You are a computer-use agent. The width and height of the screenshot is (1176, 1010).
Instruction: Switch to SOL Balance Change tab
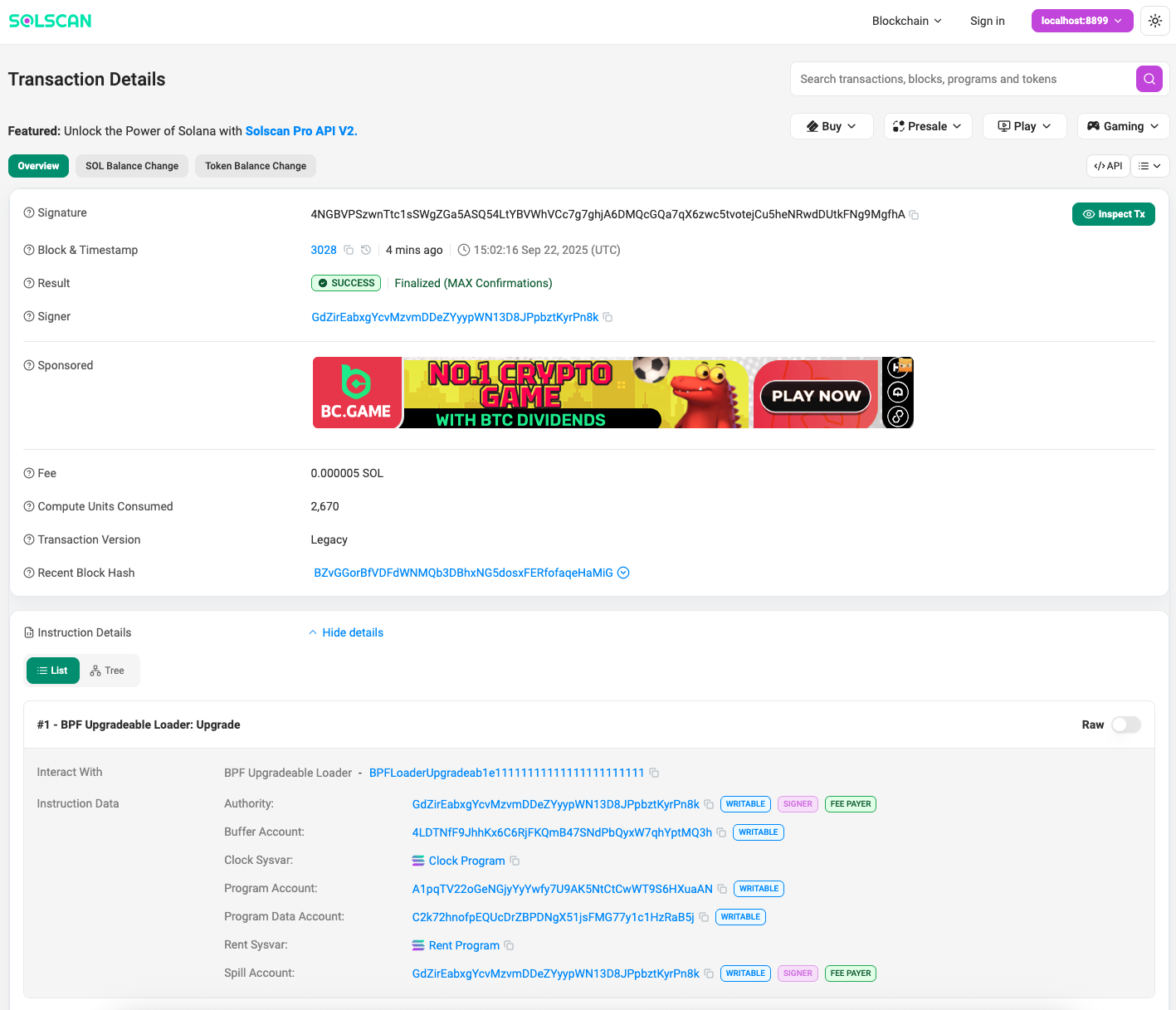click(x=132, y=166)
